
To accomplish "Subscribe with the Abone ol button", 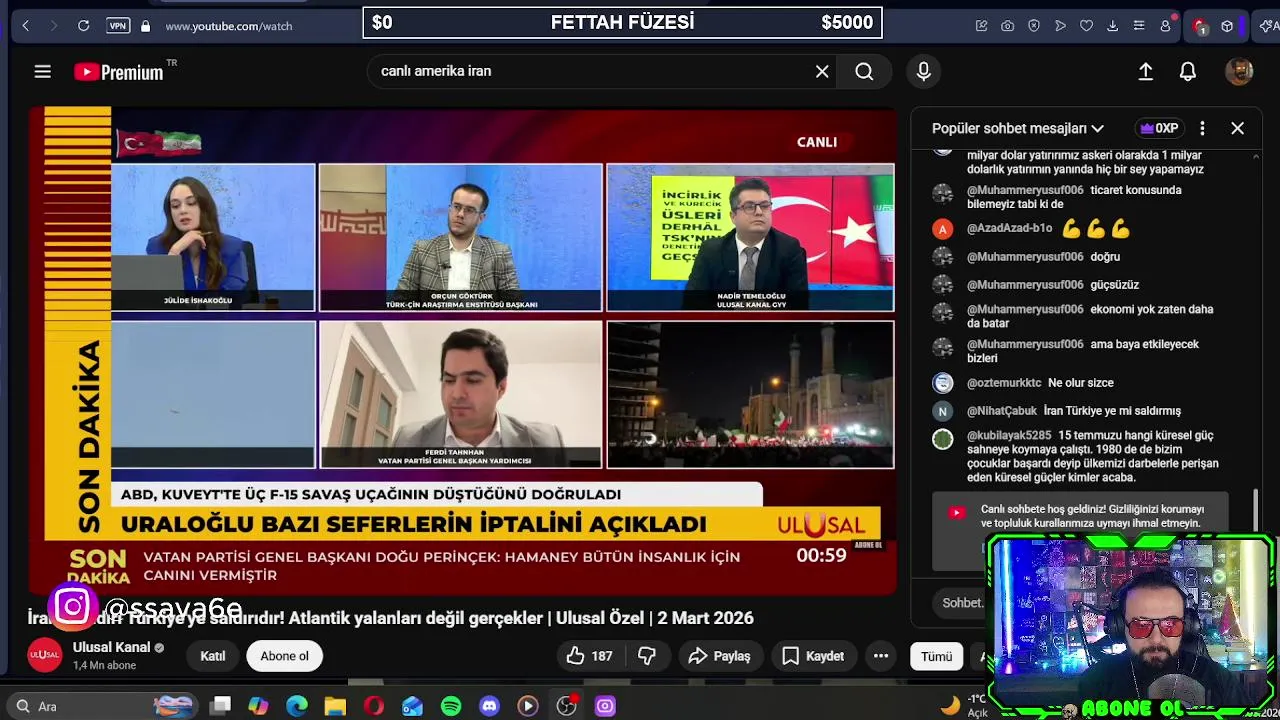I will [x=285, y=656].
